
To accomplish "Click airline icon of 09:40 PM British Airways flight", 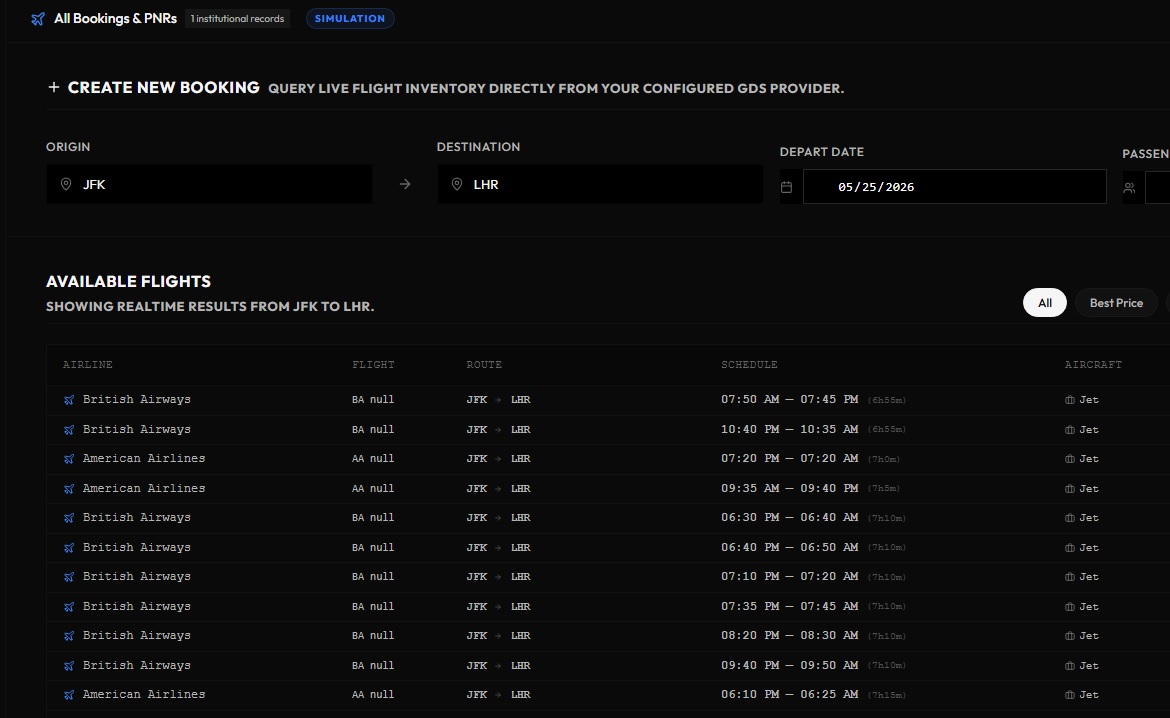I will pos(69,666).
